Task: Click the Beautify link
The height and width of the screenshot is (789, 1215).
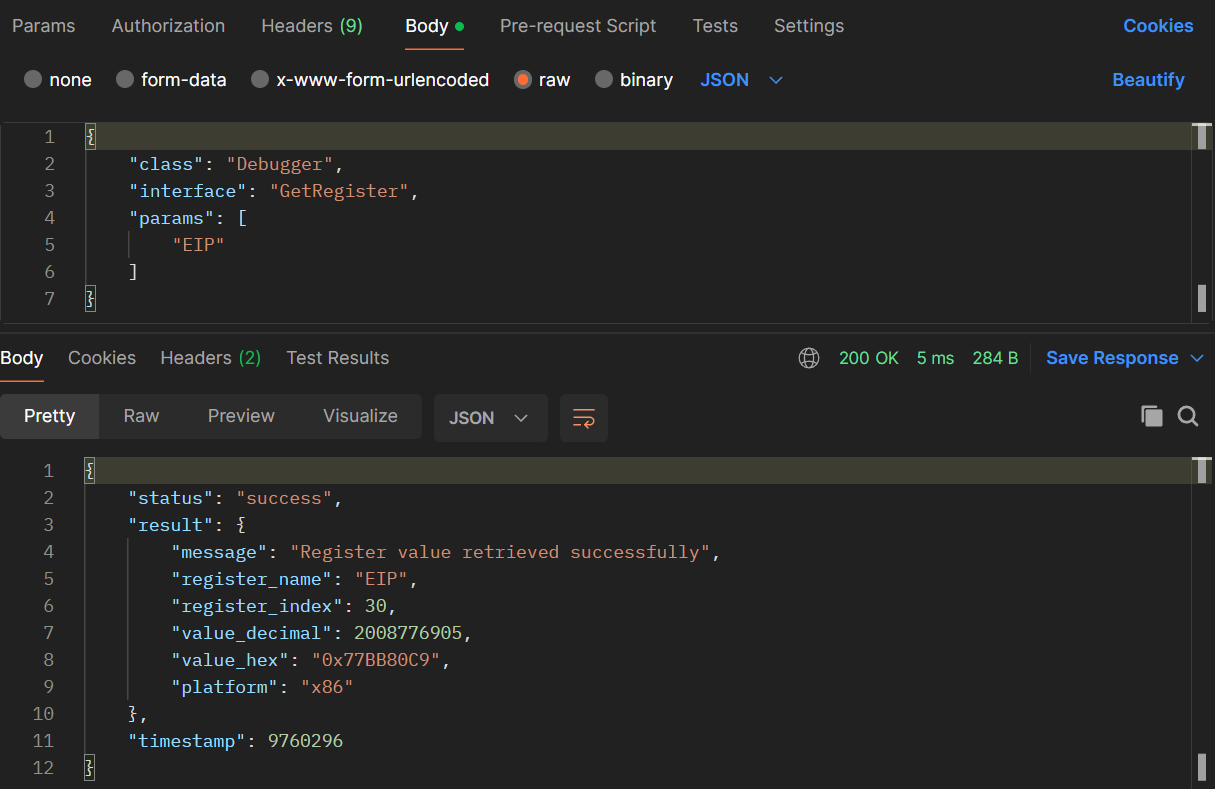Action: pos(1148,80)
